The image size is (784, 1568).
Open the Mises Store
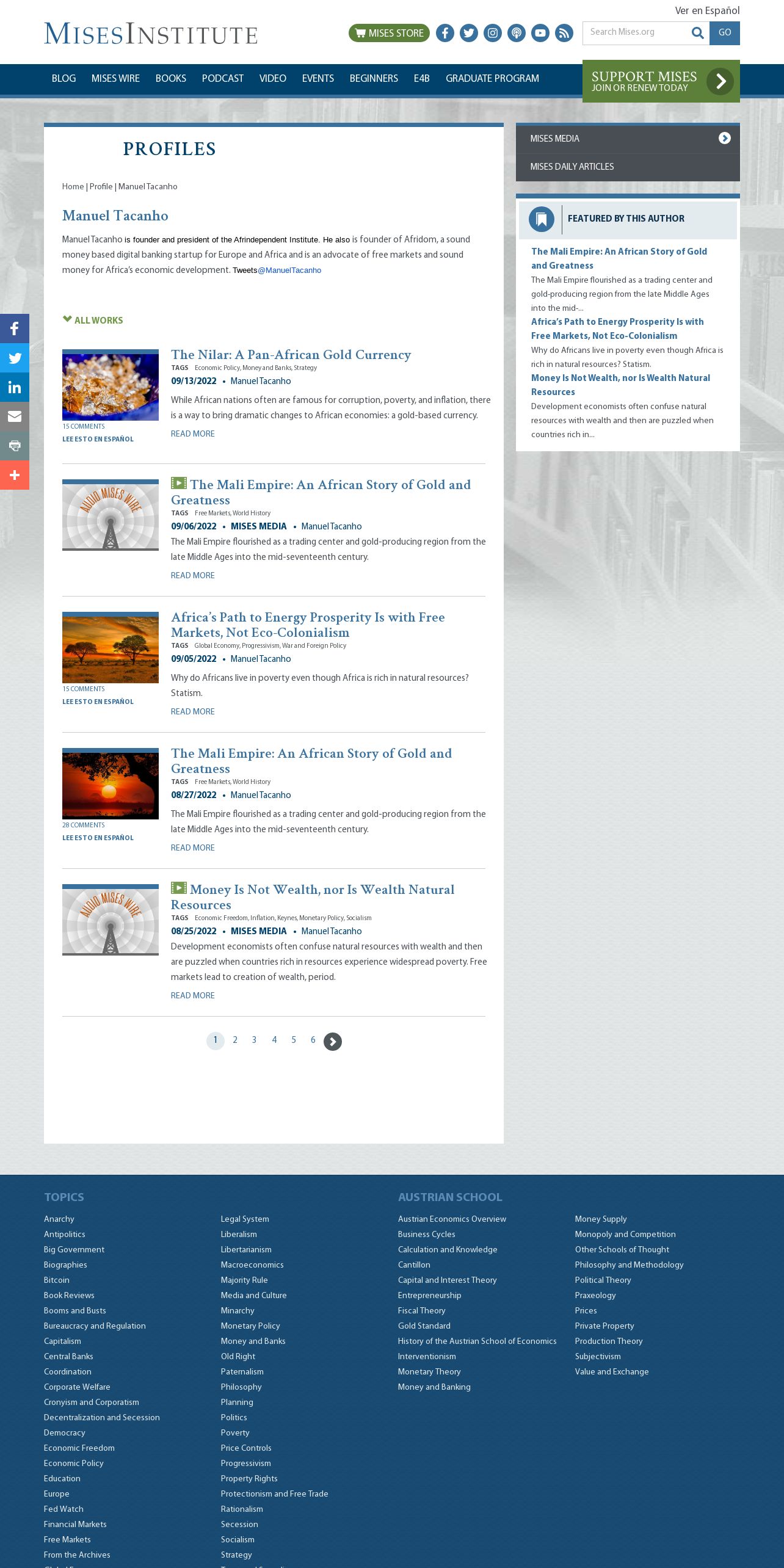(x=389, y=33)
